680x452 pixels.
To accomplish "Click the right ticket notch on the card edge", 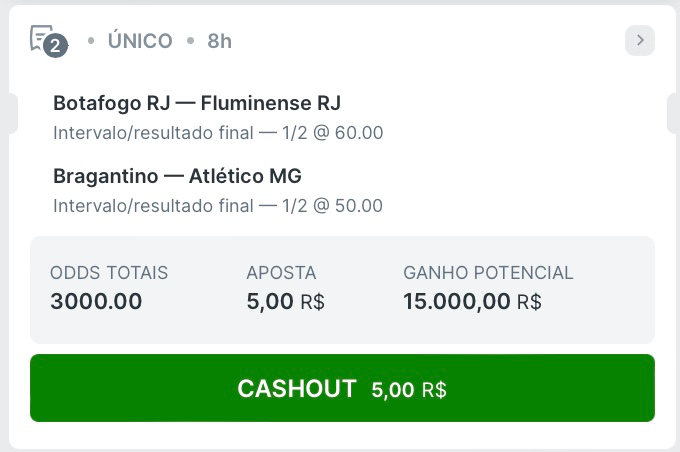I will click(x=673, y=113).
